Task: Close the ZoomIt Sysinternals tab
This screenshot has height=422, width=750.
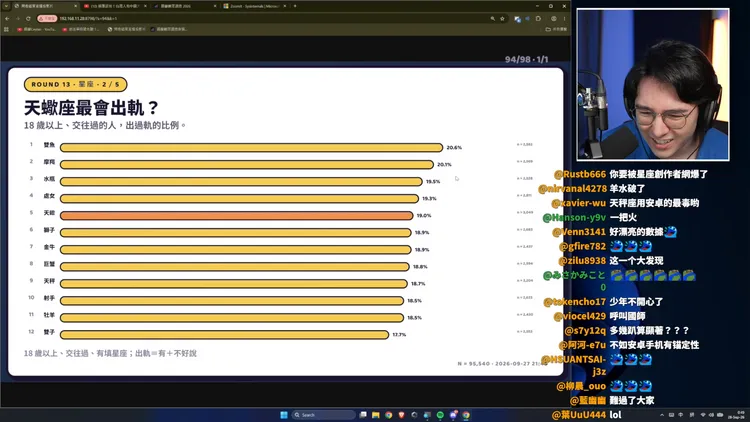Action: [285, 6]
